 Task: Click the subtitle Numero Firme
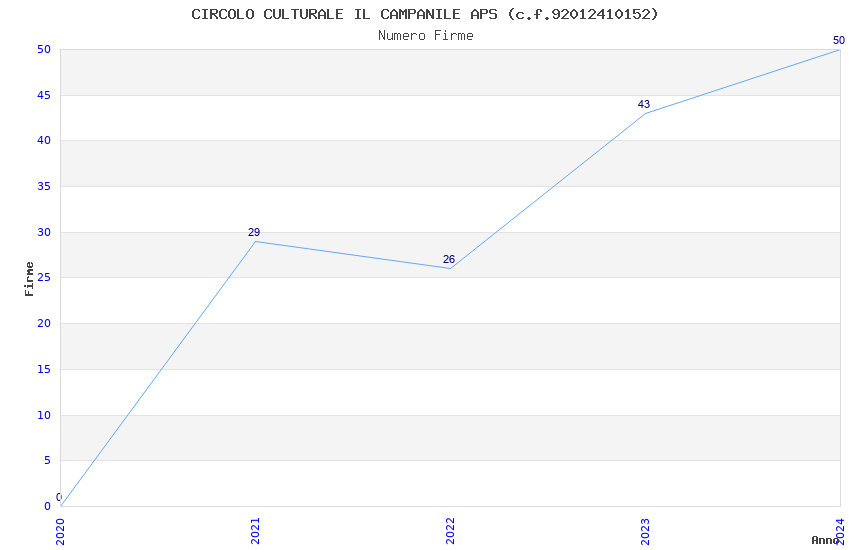(426, 36)
